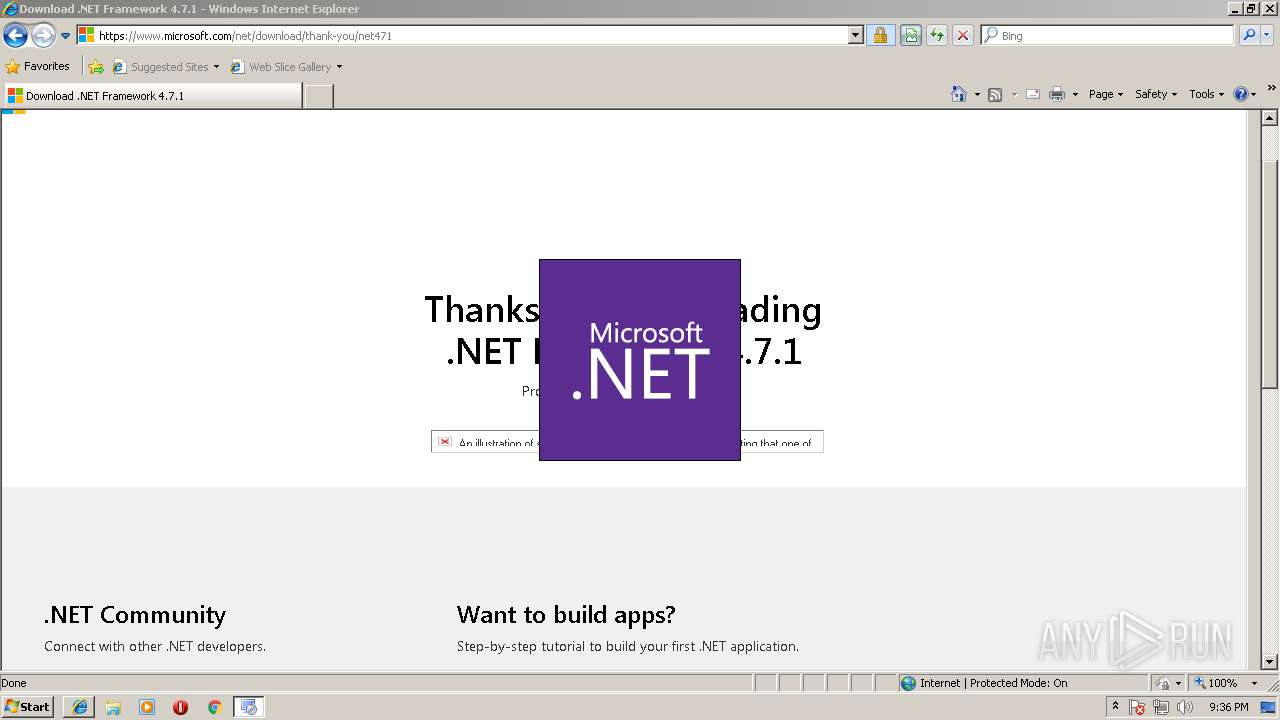
Task: Select the Download .NET Framework 4.7.1 tab
Action: [152, 96]
